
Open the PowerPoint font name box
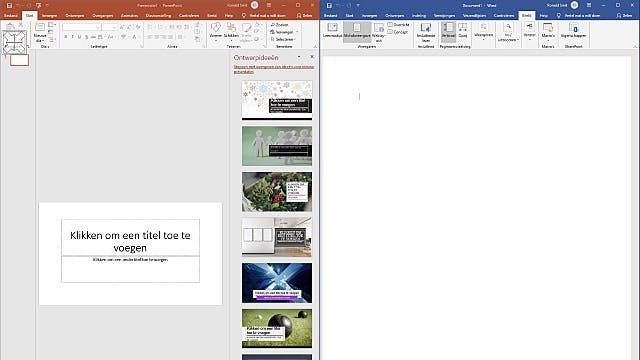(81, 27)
